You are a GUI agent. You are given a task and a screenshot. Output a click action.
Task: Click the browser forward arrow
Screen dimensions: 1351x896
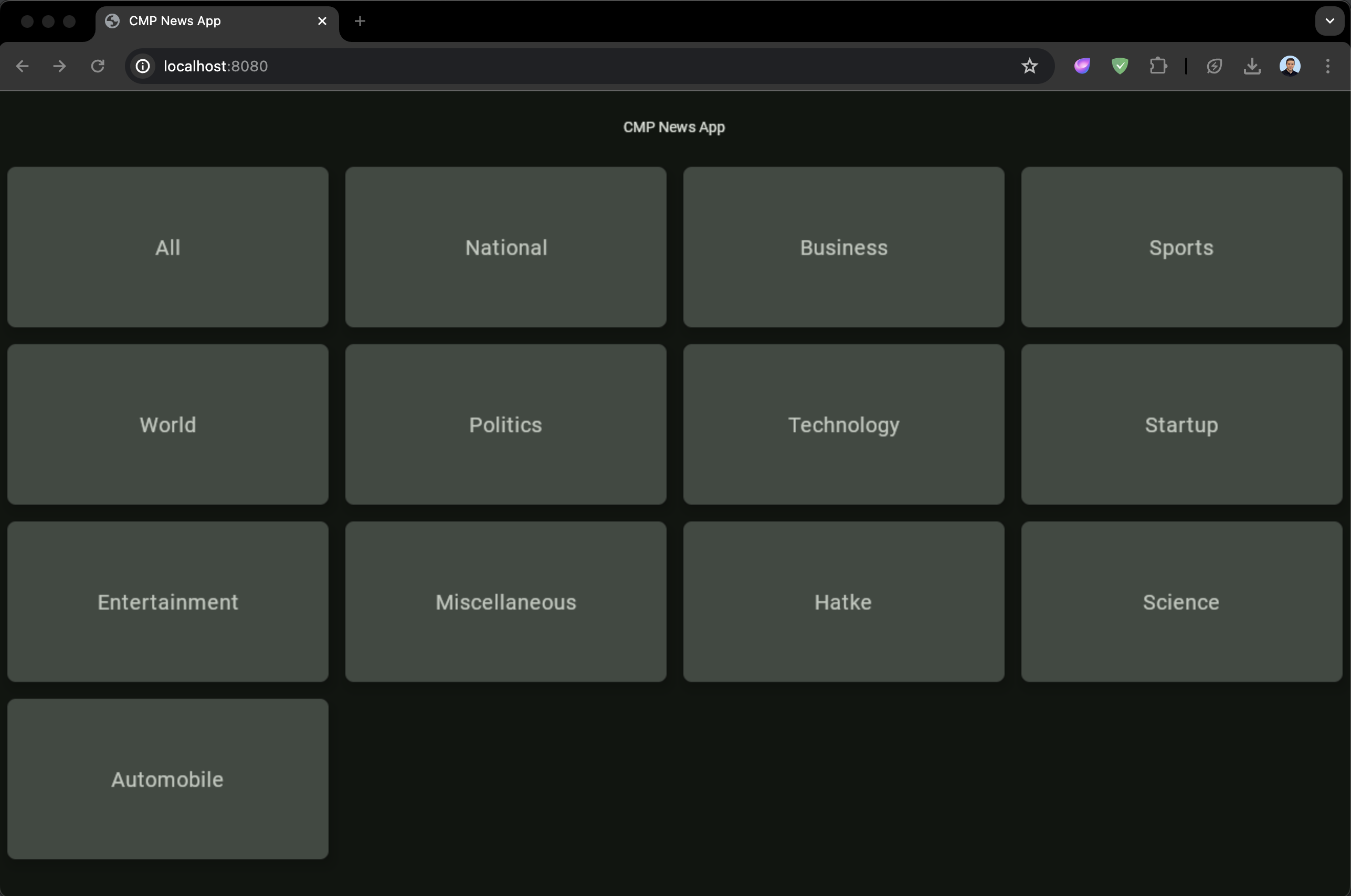pyautogui.click(x=59, y=66)
